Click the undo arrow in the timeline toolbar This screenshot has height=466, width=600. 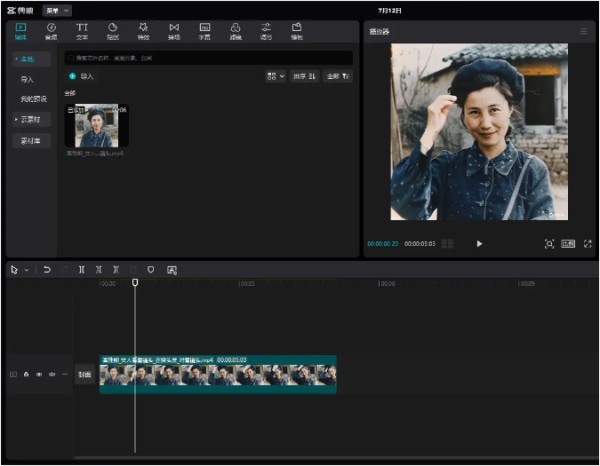[47, 270]
